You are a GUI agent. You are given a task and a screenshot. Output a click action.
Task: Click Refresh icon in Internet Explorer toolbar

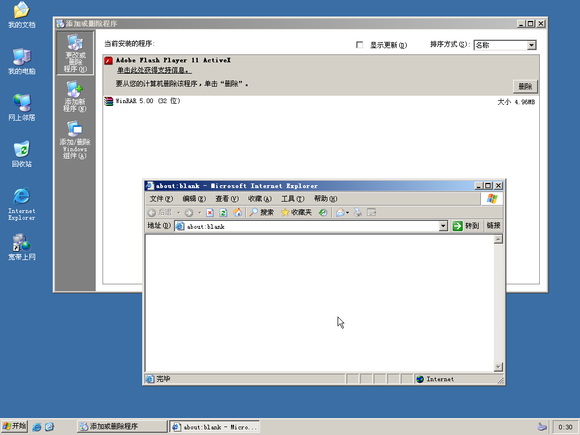click(223, 212)
